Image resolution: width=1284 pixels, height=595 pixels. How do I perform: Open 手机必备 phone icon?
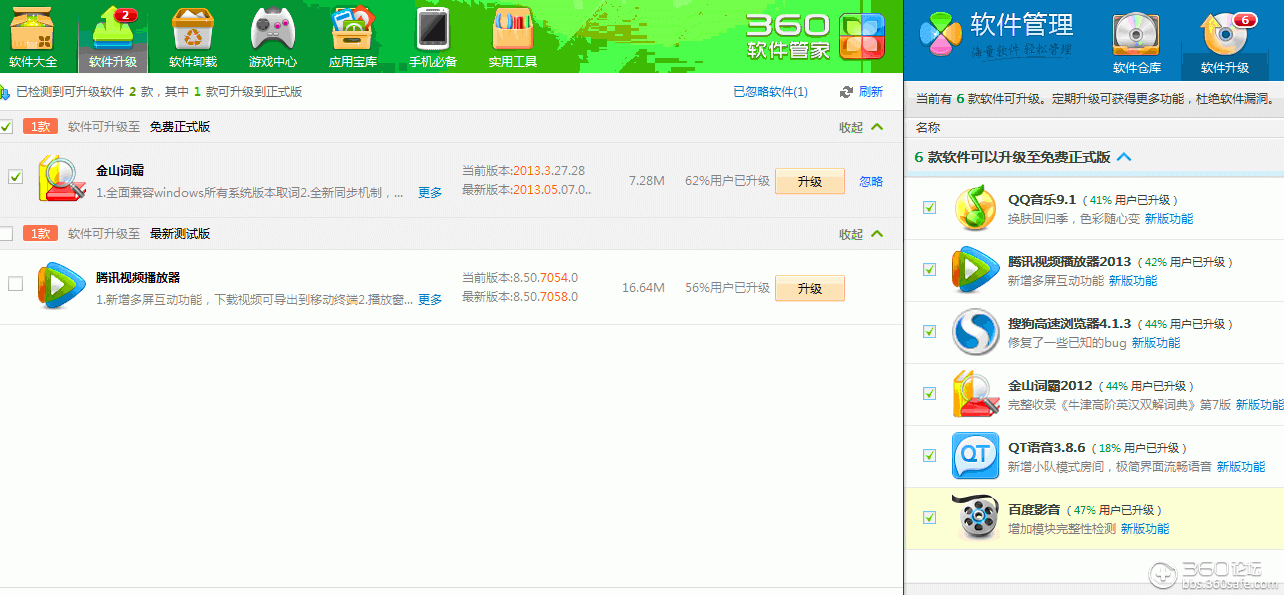pos(433,37)
